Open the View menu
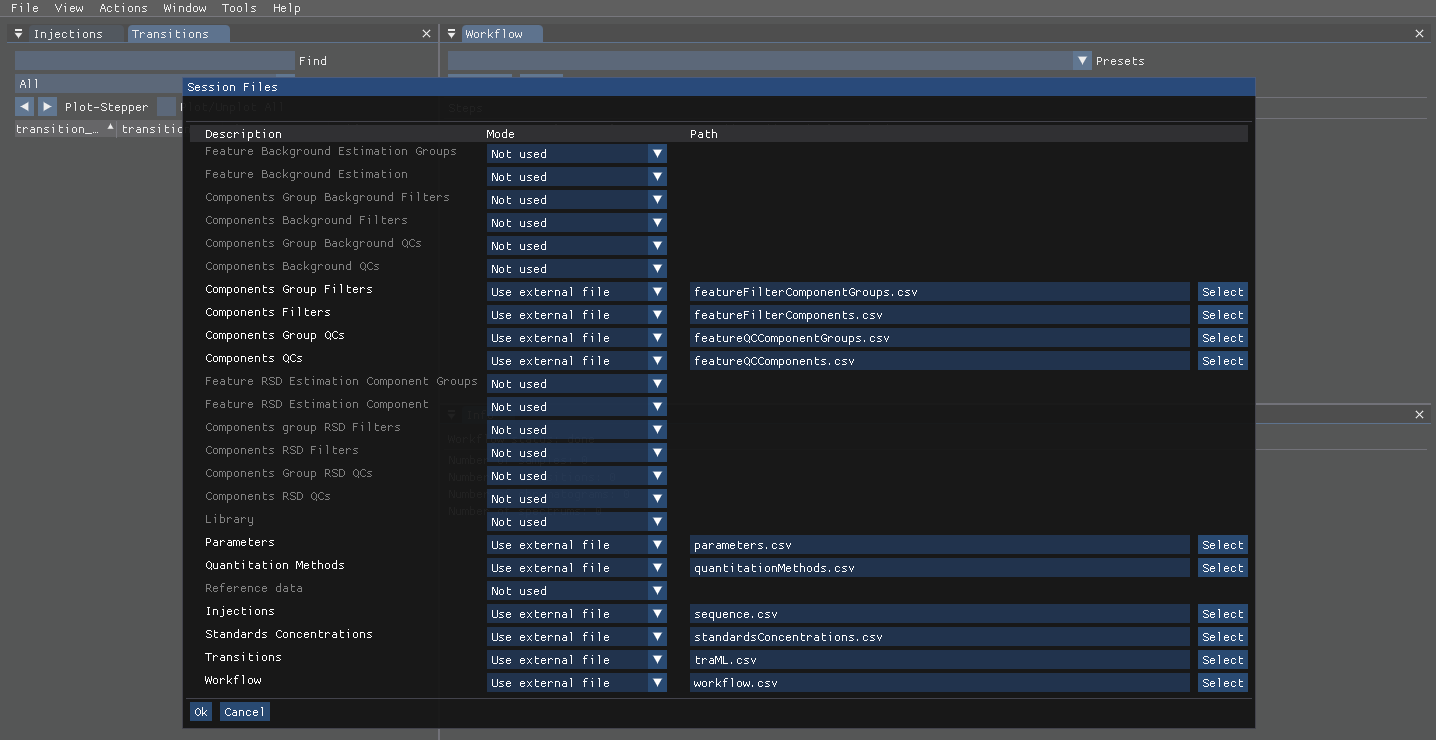 click(69, 8)
